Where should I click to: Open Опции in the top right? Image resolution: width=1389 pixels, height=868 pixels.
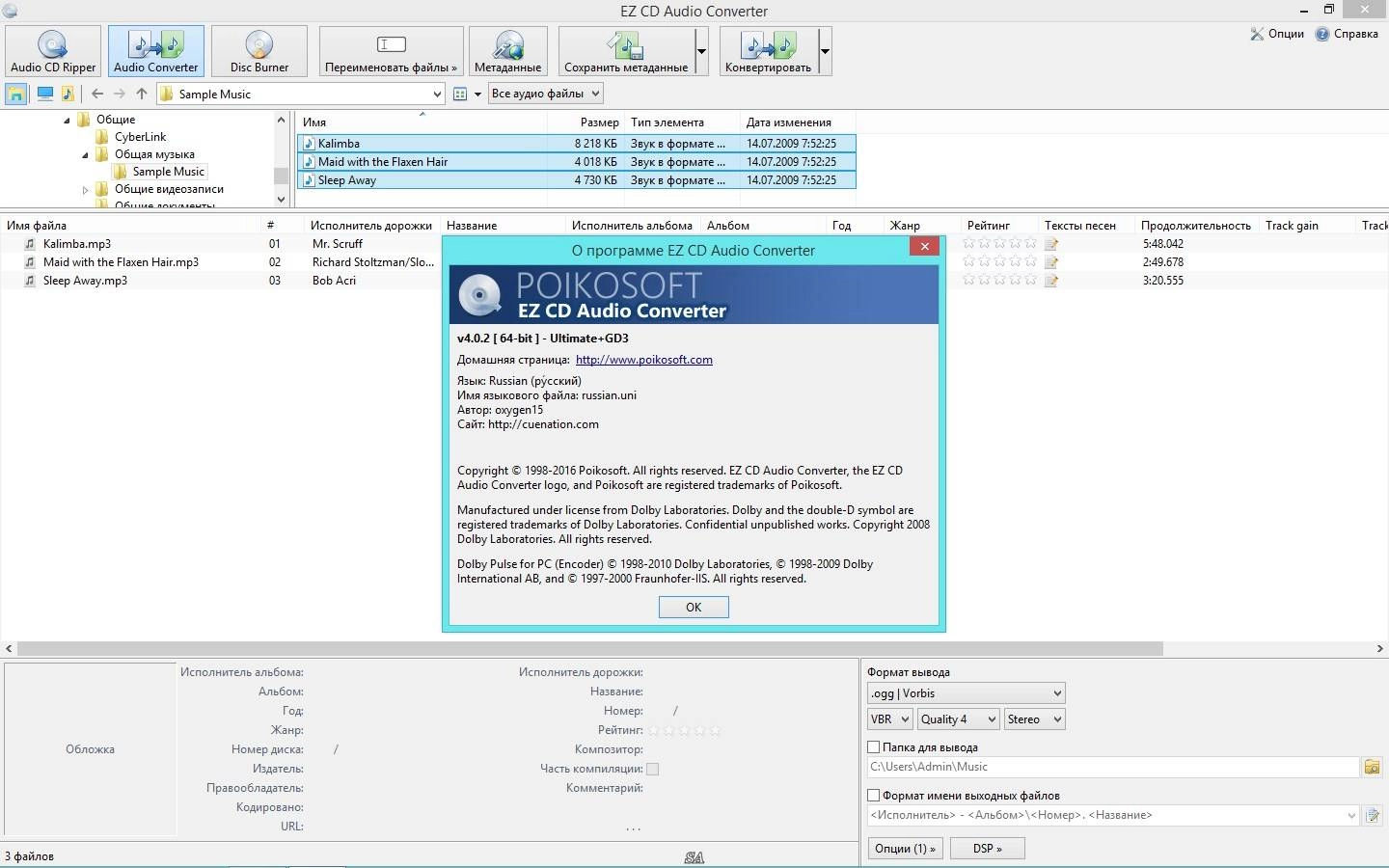click(x=1277, y=34)
